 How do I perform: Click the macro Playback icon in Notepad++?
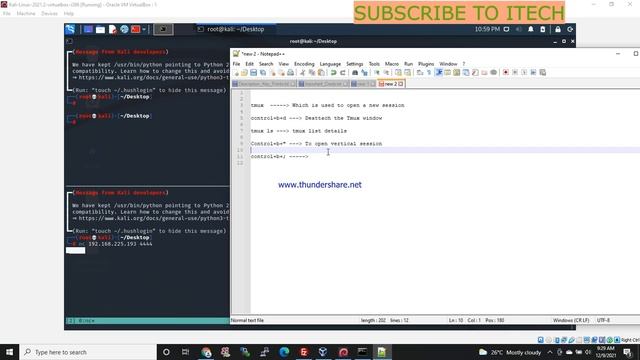pyautogui.click(x=524, y=73)
